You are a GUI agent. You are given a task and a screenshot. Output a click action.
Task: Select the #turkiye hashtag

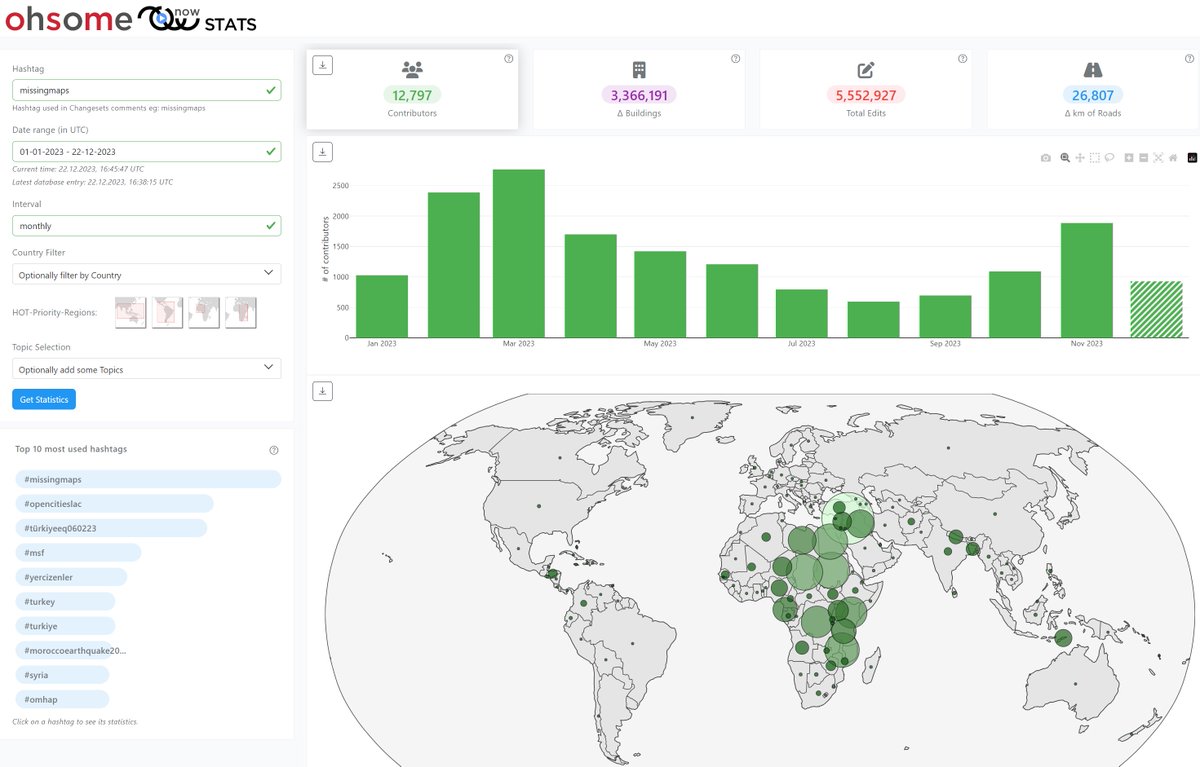(65, 626)
